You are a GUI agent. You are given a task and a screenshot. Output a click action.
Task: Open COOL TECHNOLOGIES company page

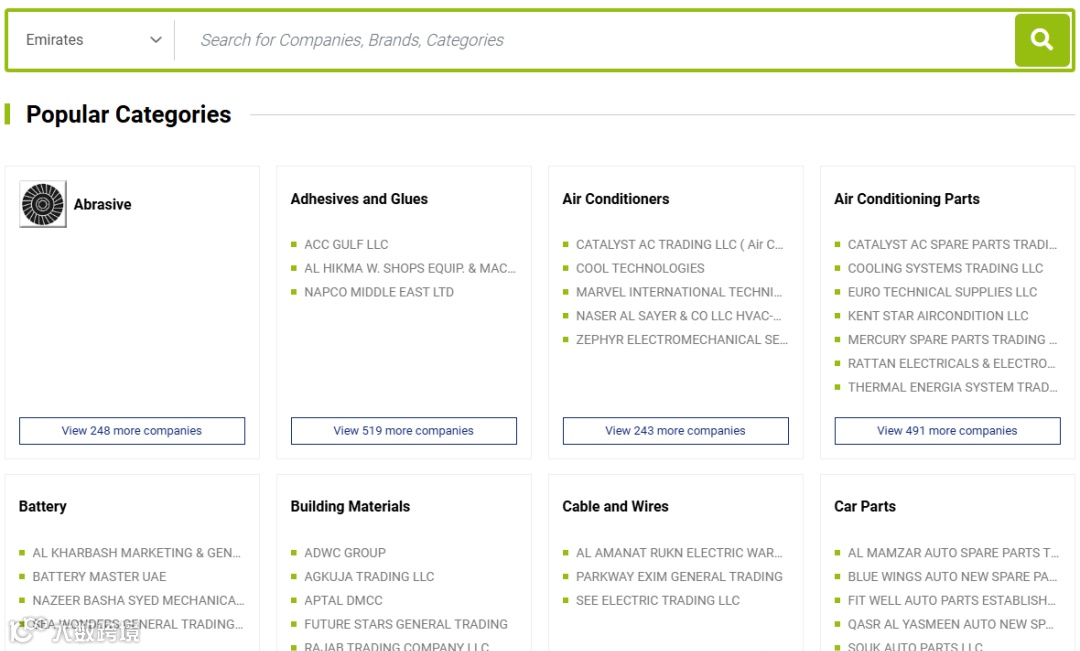click(640, 268)
